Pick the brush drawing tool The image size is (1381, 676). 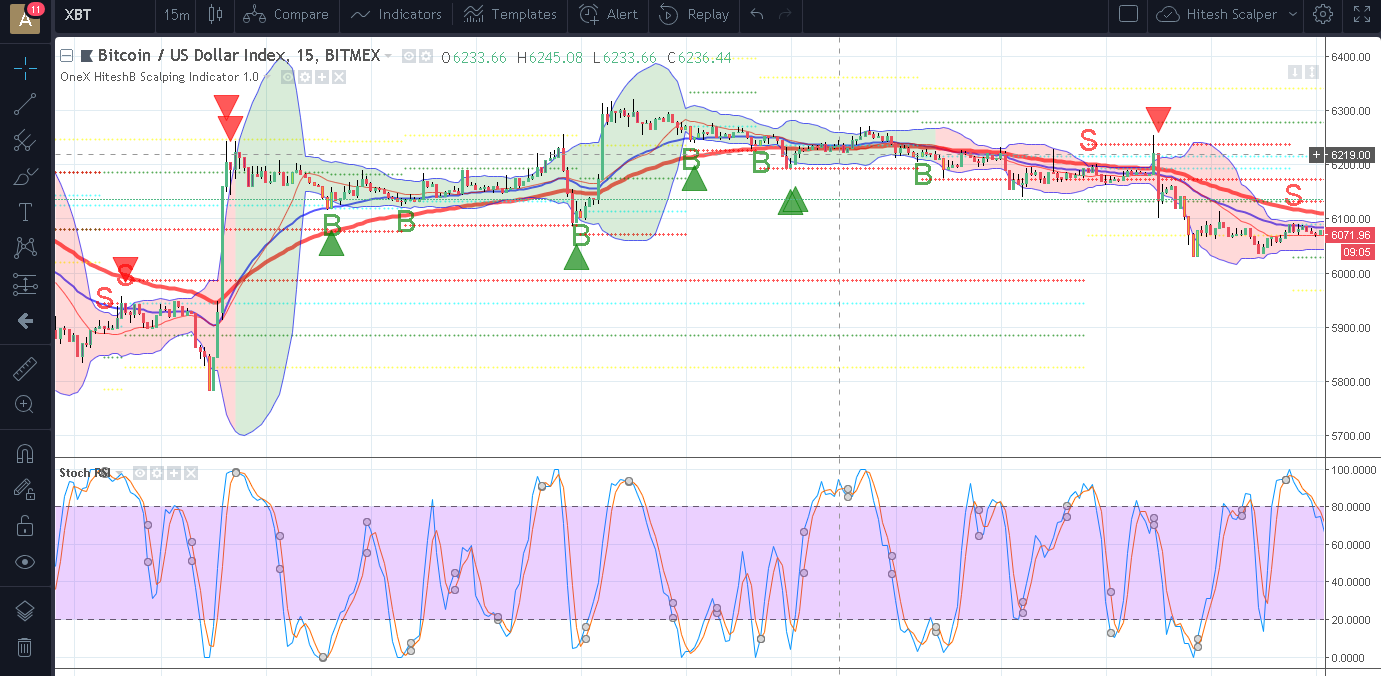coord(25,176)
